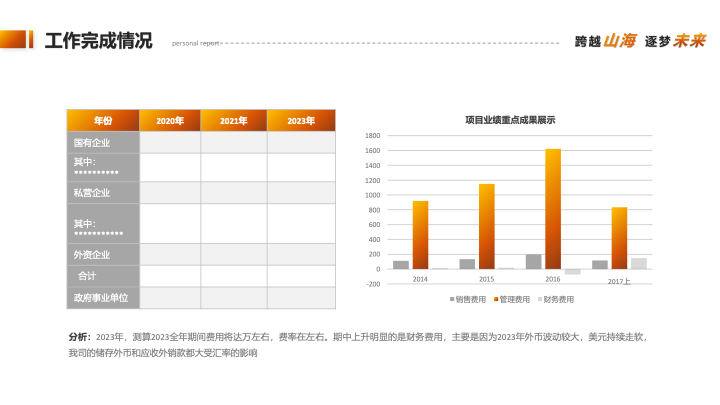Viewport: 720px width, 405px height.
Task: Click the 跨越山海 逐梦未来 slogan
Action: [640, 41]
